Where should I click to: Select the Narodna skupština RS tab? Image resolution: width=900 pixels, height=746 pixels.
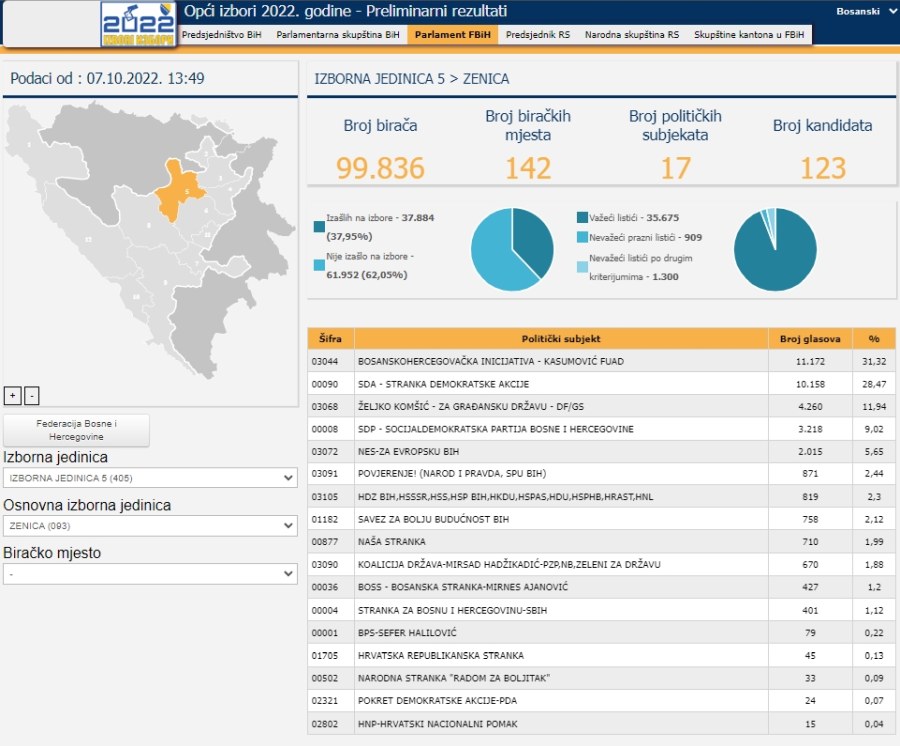coord(631,34)
